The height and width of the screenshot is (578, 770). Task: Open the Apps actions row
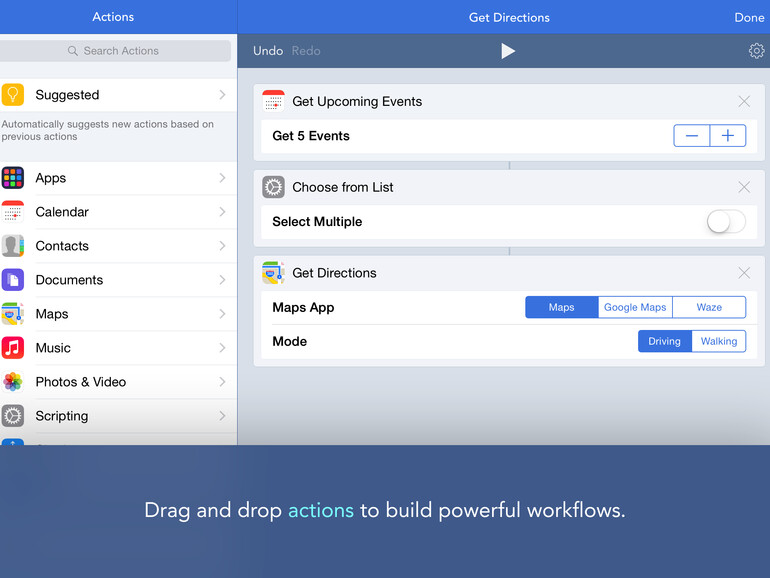pyautogui.click(x=118, y=178)
